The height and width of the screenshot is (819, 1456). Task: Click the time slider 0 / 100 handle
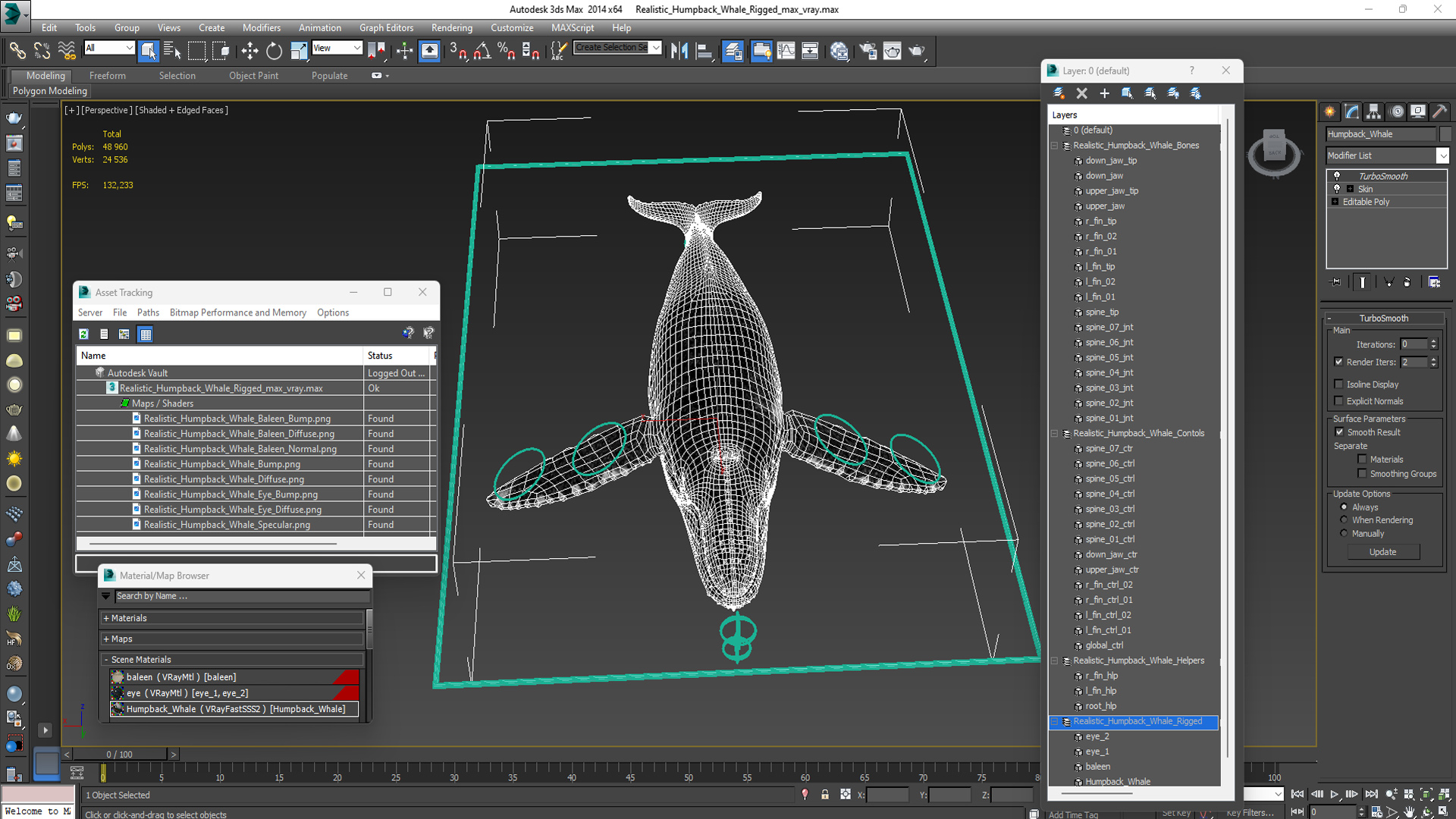coord(120,755)
